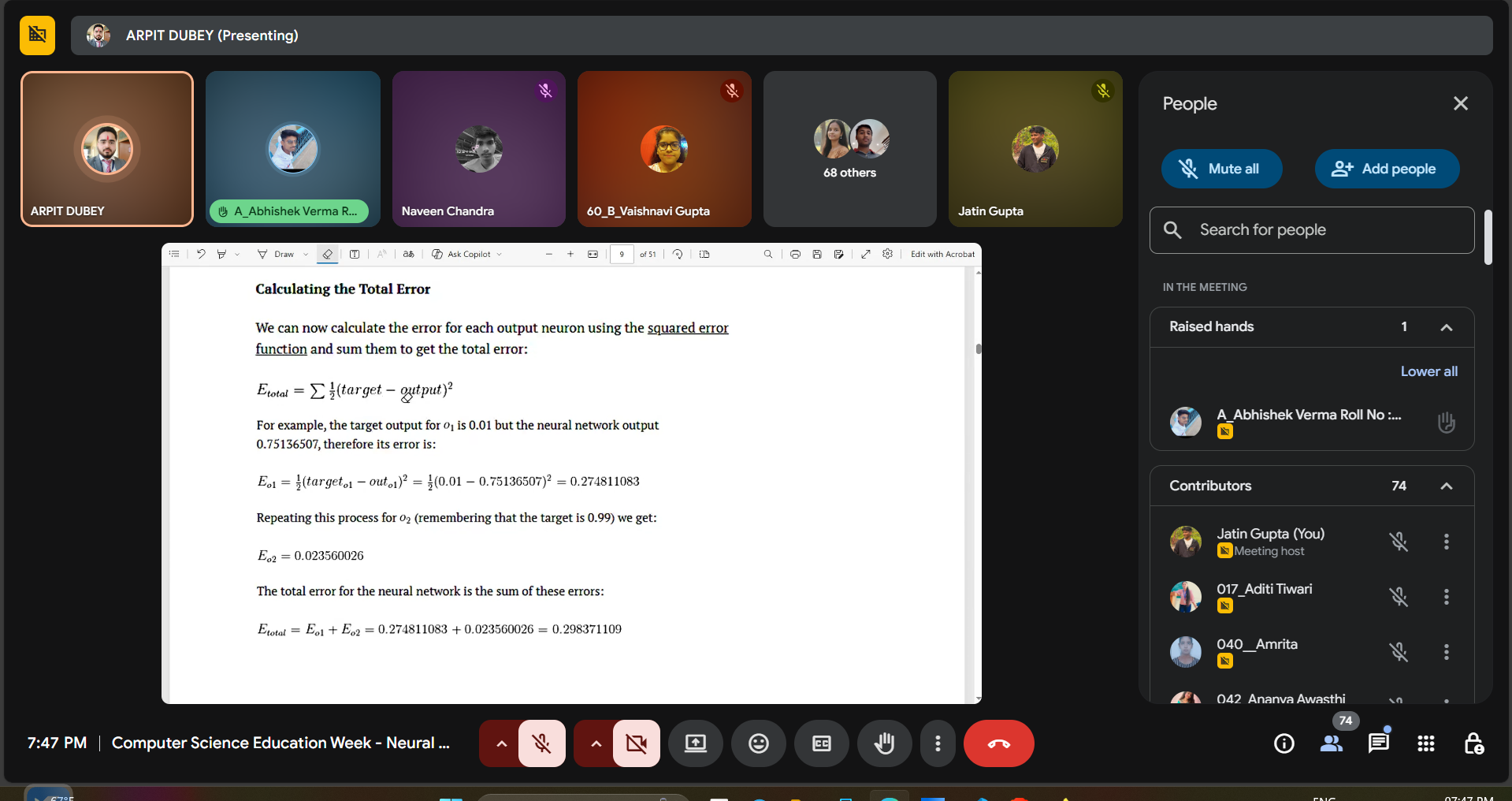Turn on closed captions
The height and width of the screenshot is (801, 1512).
point(821,743)
